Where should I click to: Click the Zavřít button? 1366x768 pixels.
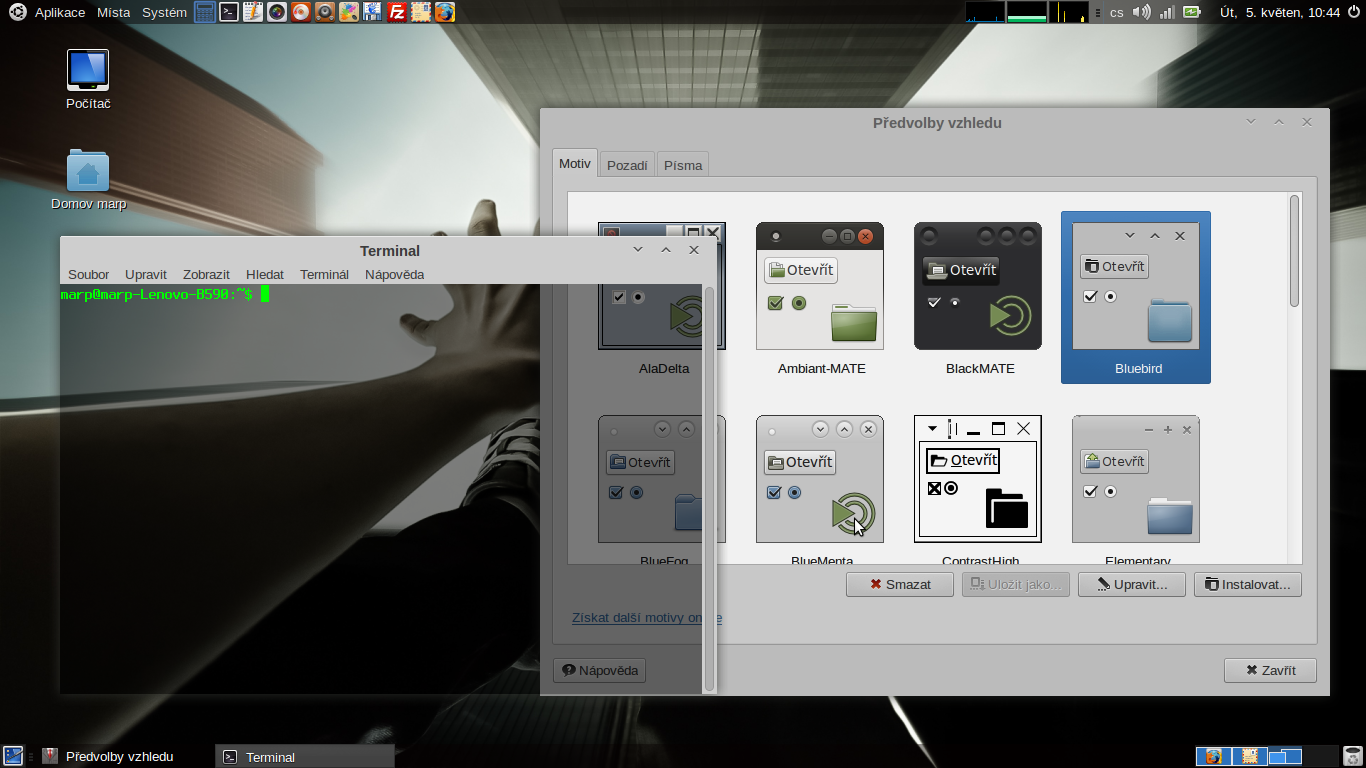[x=1270, y=670]
